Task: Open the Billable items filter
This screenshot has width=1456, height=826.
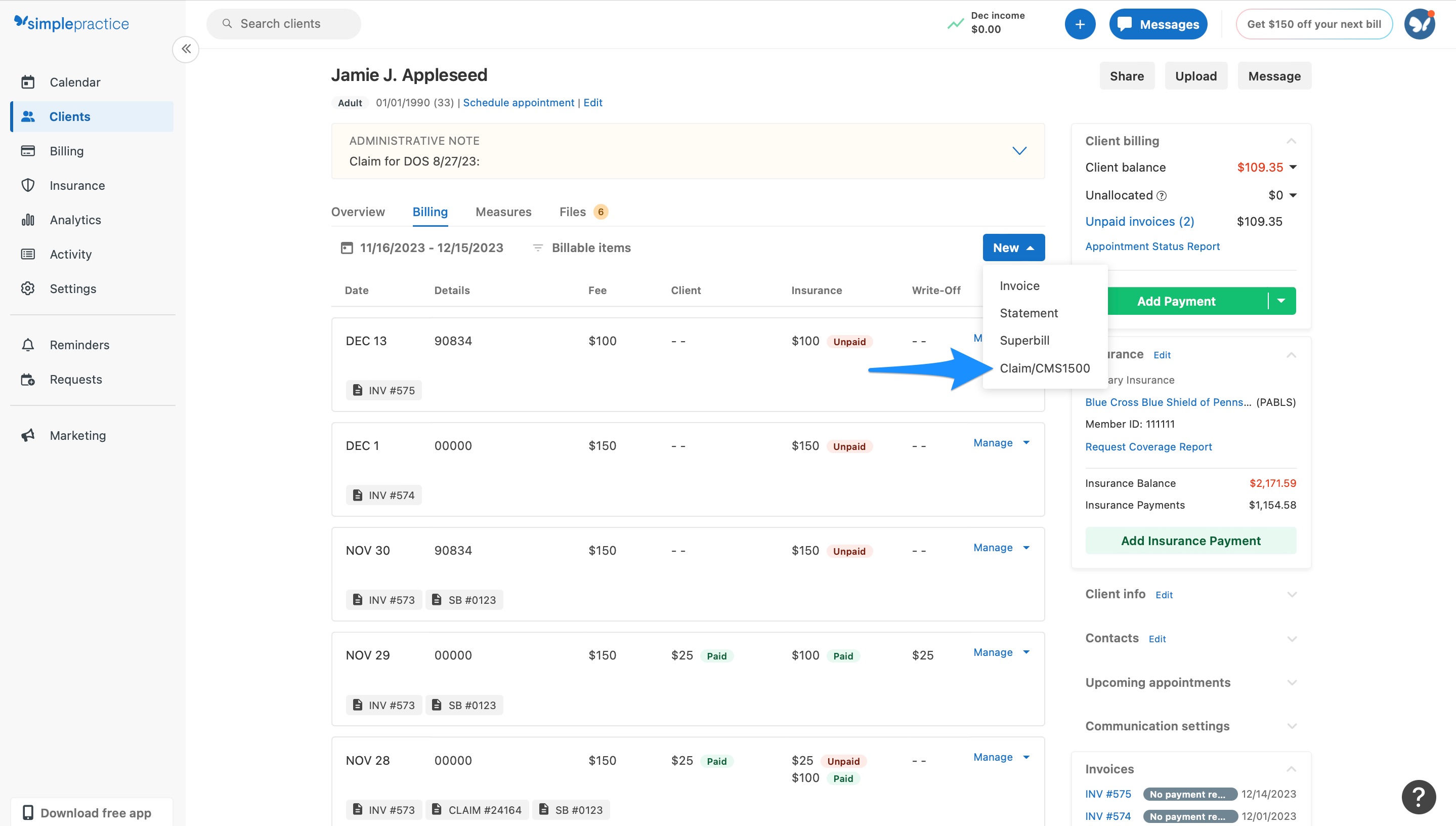Action: [x=582, y=248]
